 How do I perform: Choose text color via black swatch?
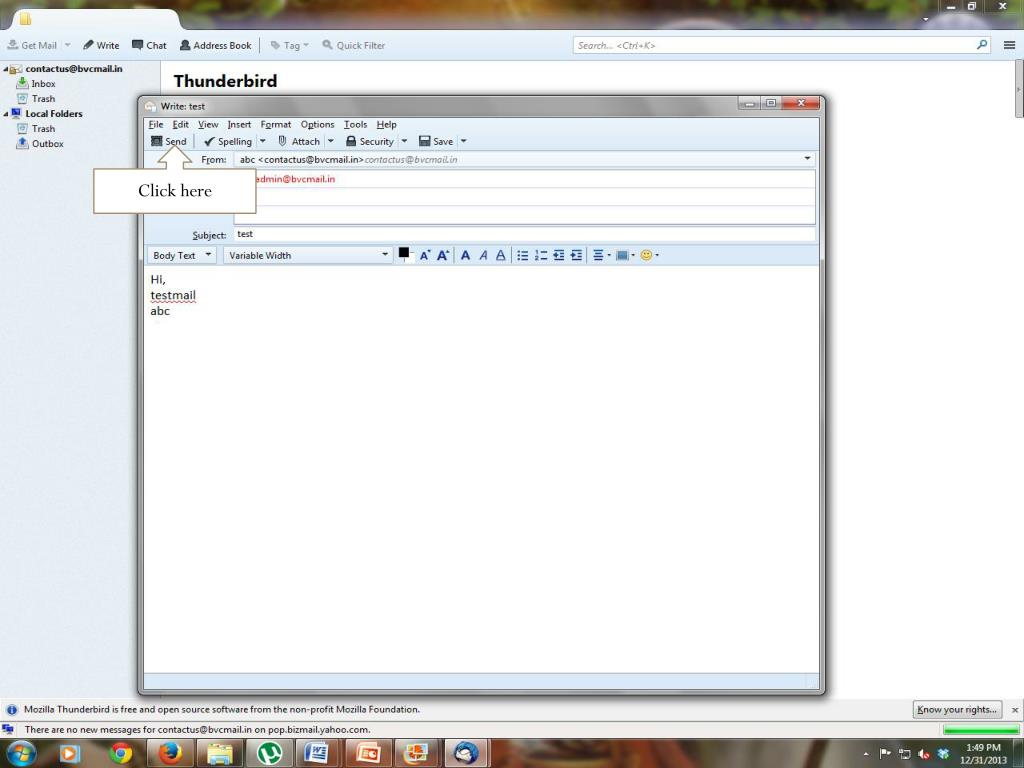coord(404,253)
